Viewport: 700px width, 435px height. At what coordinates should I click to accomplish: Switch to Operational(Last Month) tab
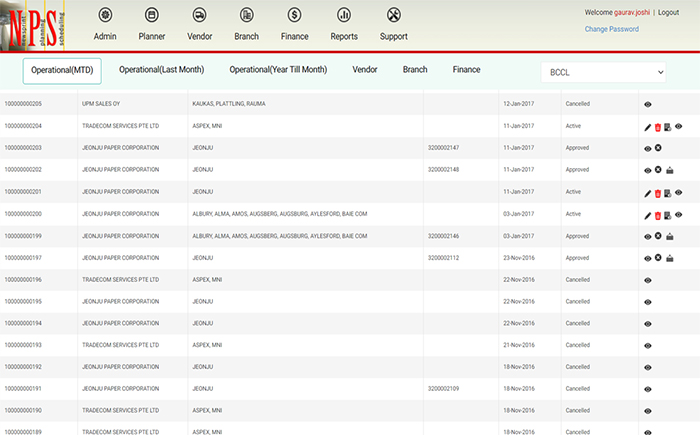pyautogui.click(x=162, y=70)
